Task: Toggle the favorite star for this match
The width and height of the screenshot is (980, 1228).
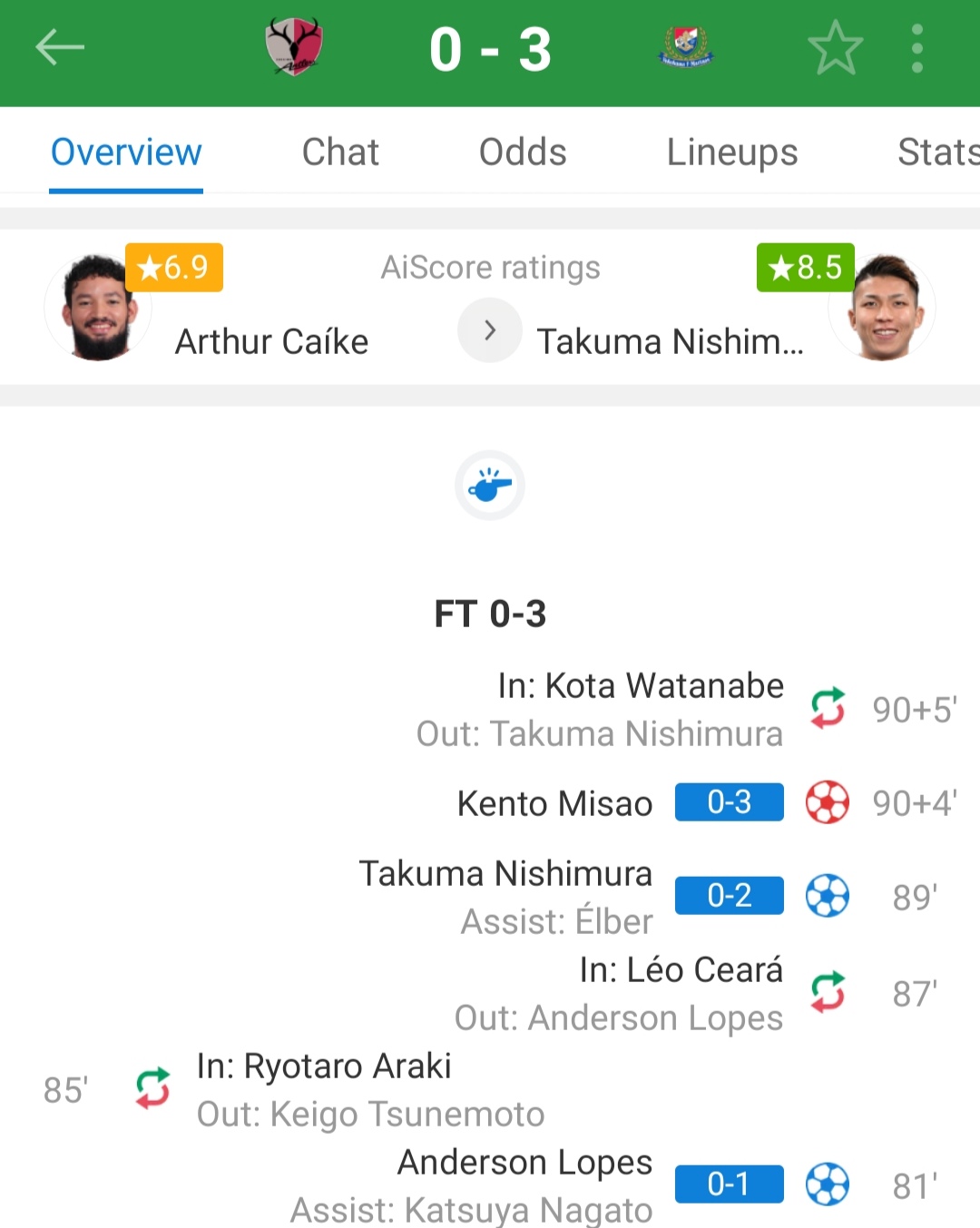Action: [x=835, y=48]
